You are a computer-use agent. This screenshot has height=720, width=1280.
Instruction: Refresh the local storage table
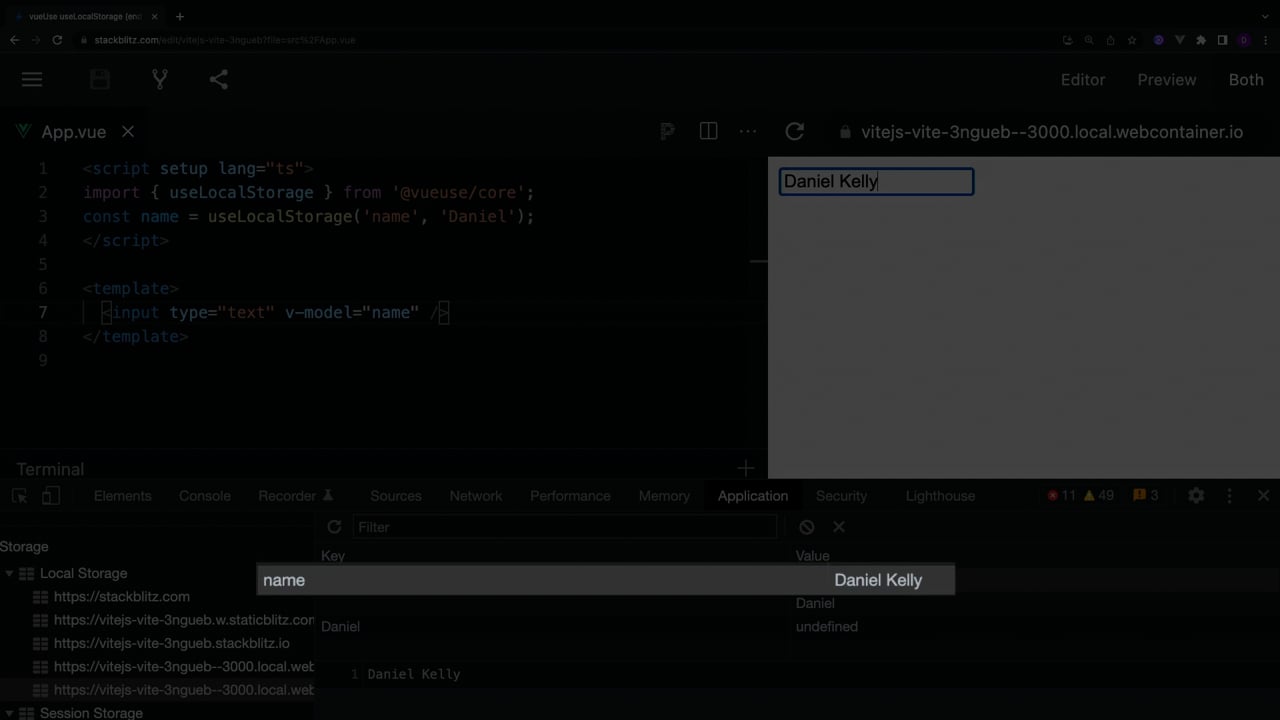click(x=334, y=527)
